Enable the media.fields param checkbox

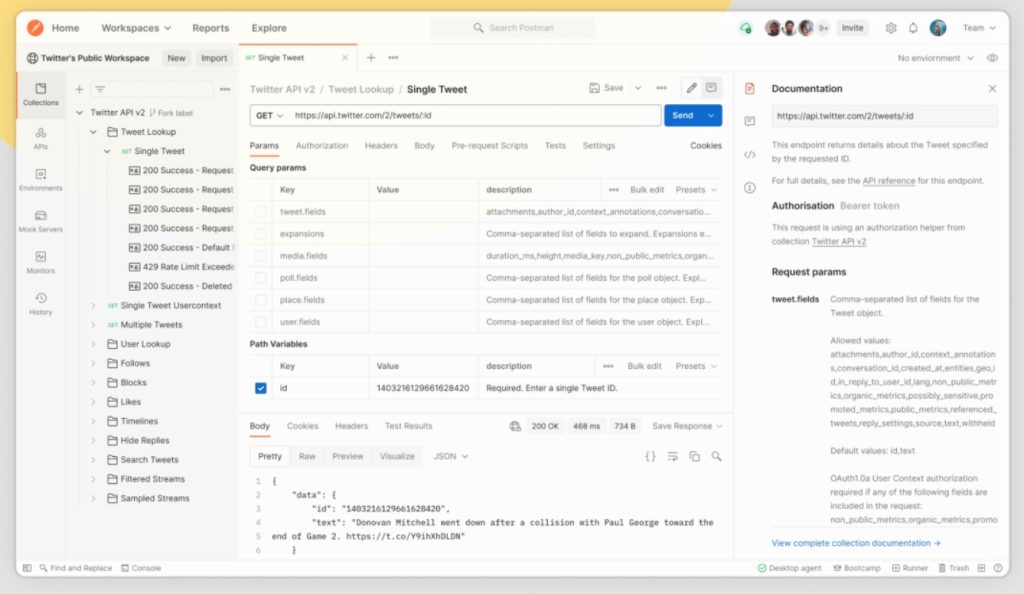point(261,256)
